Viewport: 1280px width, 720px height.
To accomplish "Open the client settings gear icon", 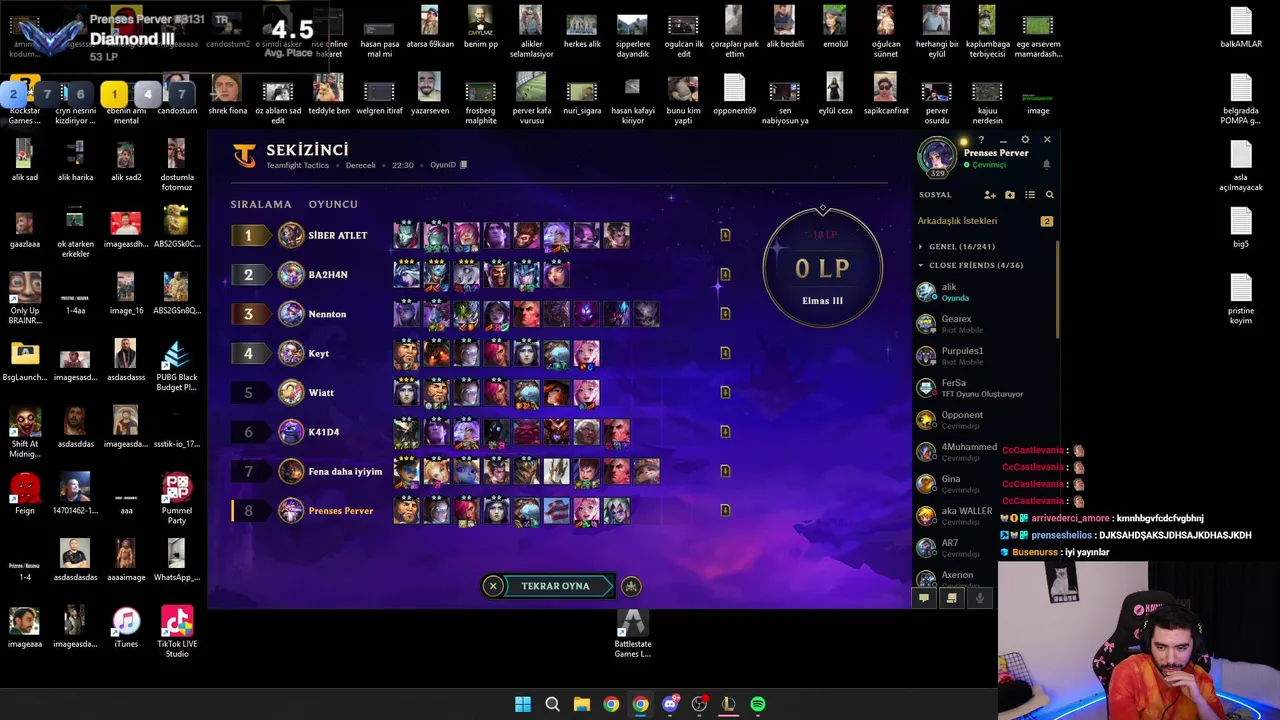I will coord(1025,140).
